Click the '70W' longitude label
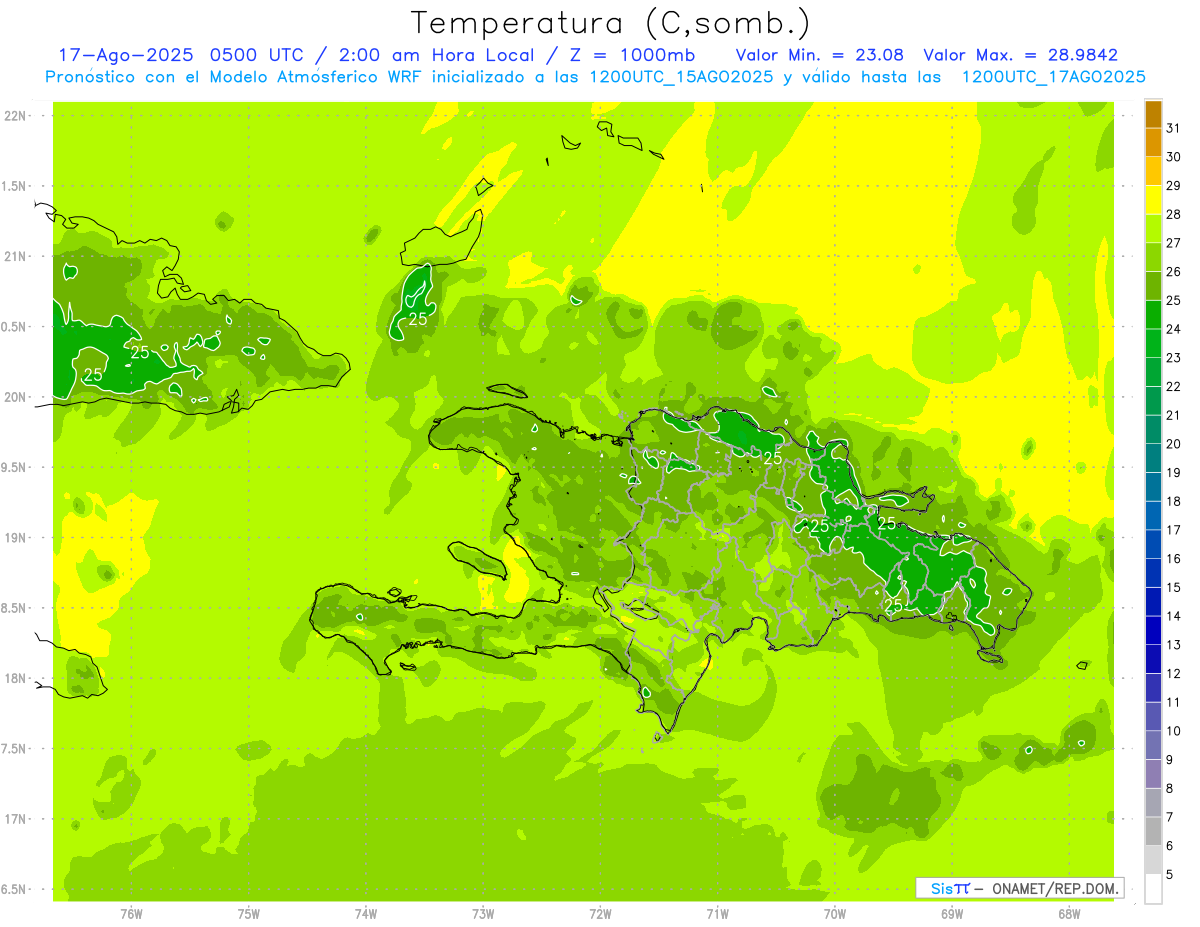Image resolution: width=1200 pixels, height=927 pixels. (835, 913)
